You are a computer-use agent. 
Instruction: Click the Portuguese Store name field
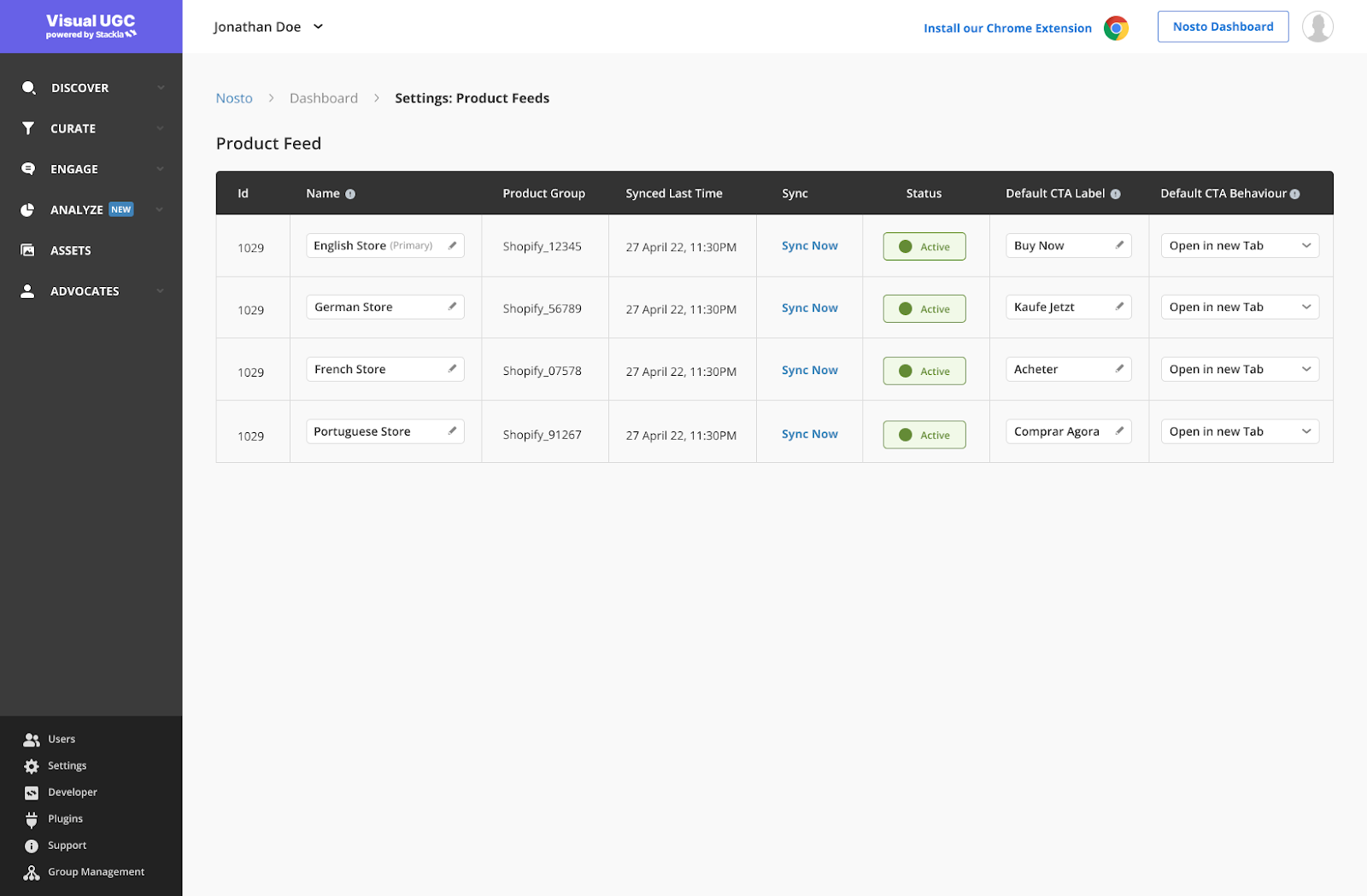pyautogui.click(x=385, y=432)
